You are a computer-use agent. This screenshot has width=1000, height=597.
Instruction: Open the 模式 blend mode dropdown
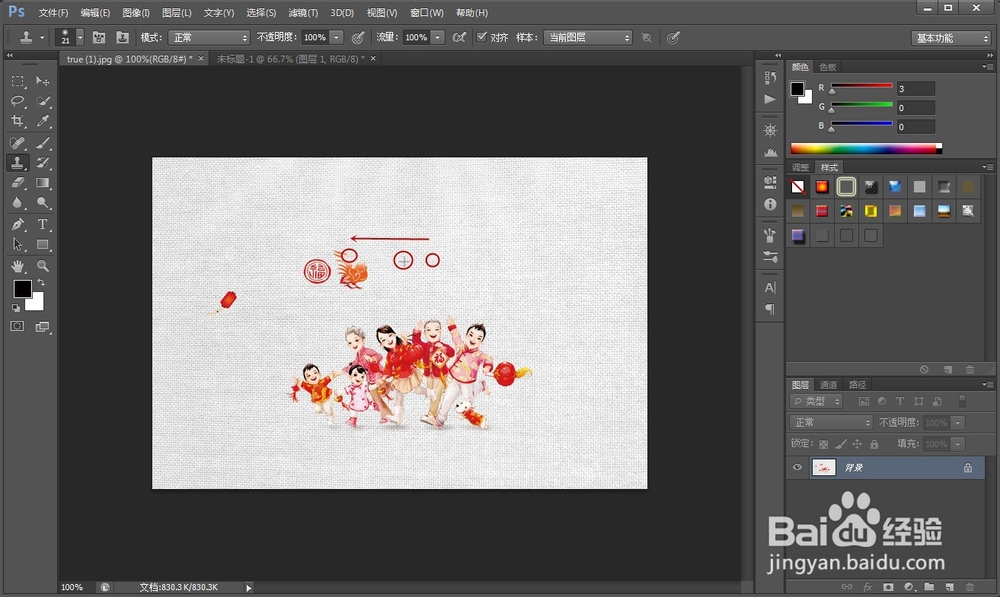pyautogui.click(x=209, y=38)
